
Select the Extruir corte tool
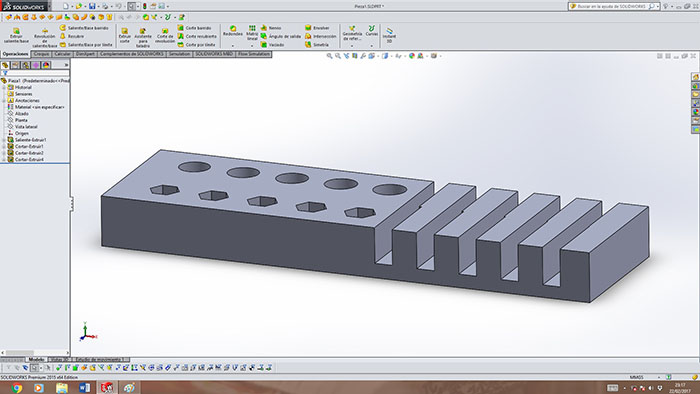tap(125, 36)
